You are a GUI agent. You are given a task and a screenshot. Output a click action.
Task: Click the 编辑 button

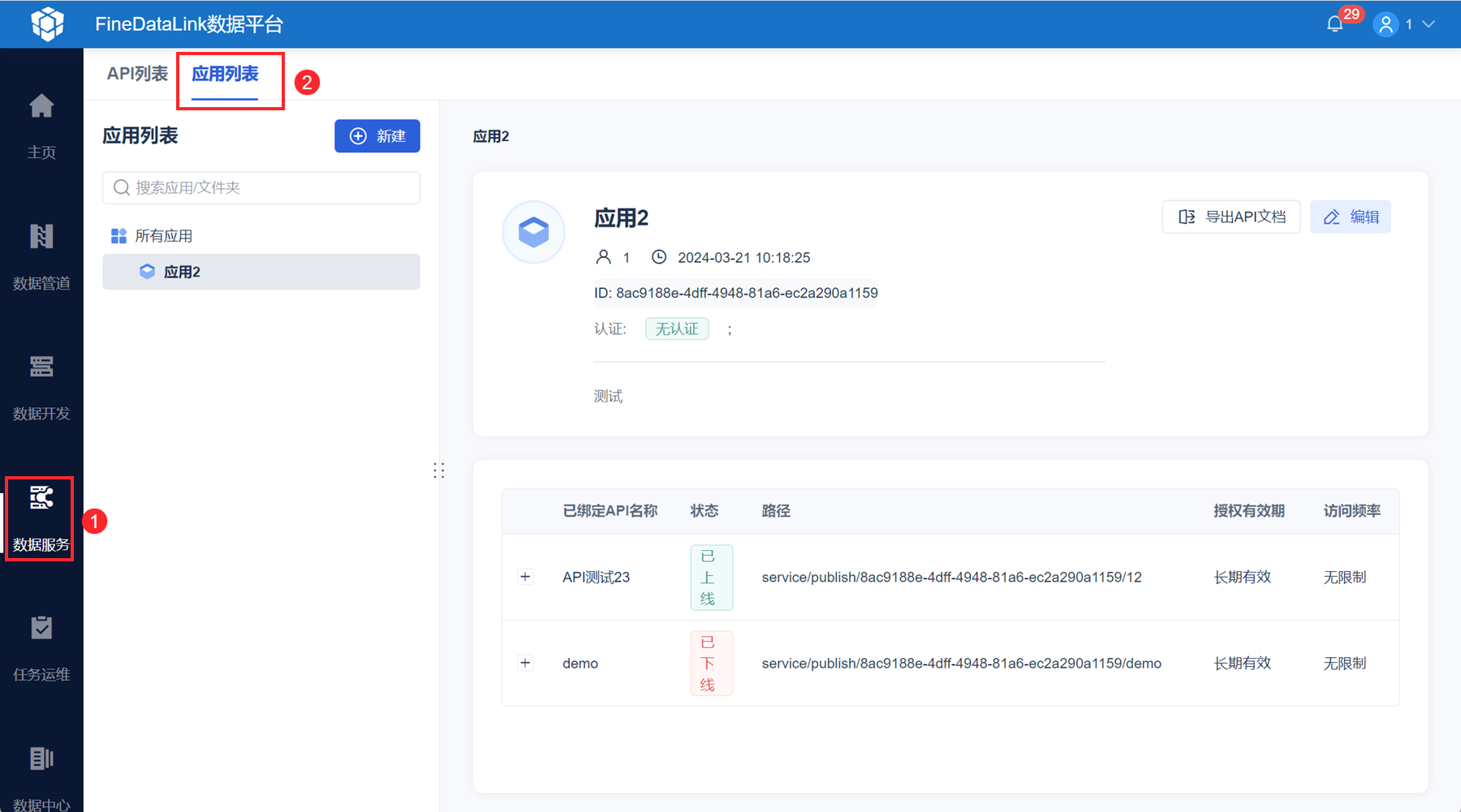pos(1351,217)
